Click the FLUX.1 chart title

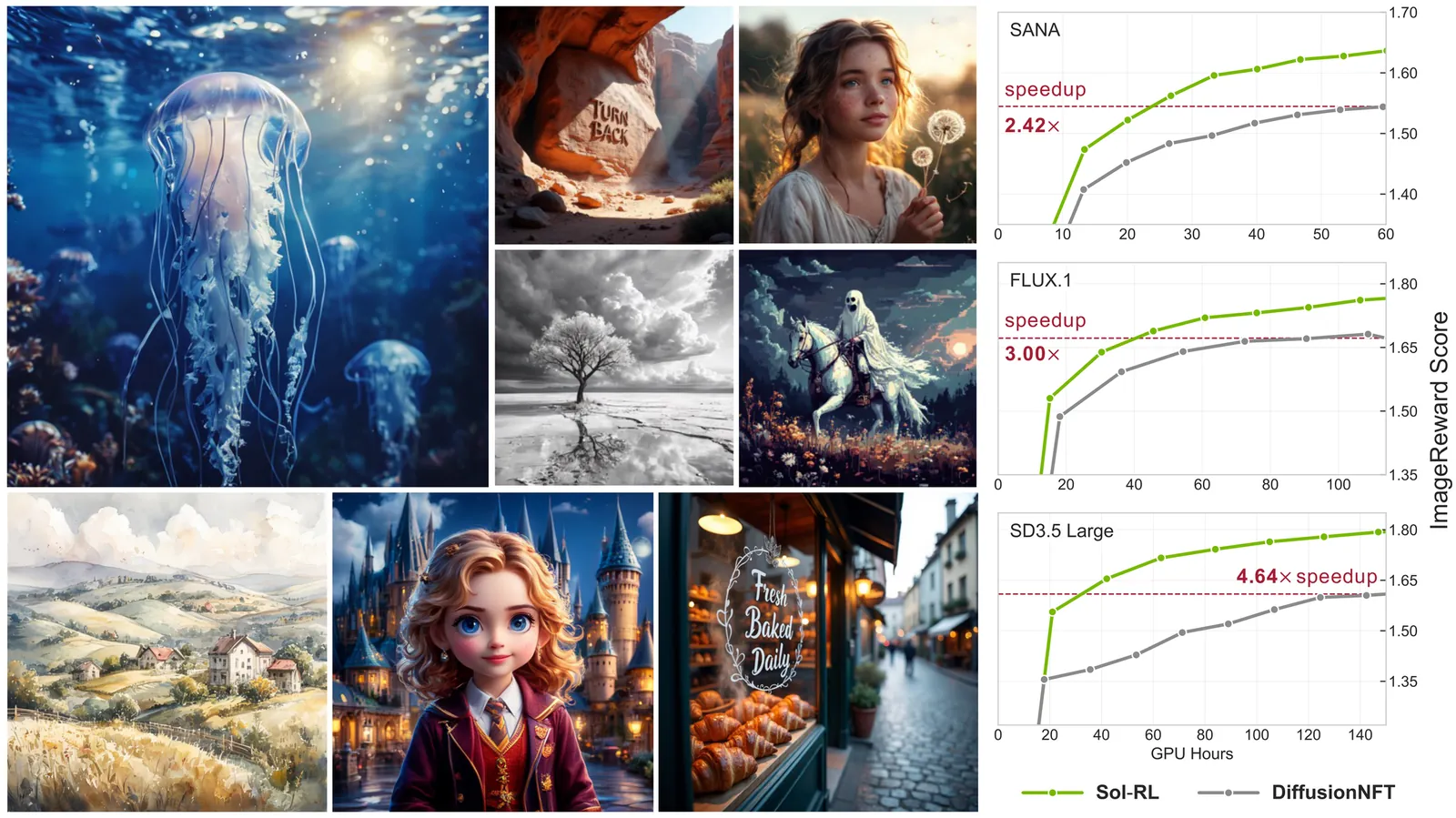pyautogui.click(x=1040, y=280)
